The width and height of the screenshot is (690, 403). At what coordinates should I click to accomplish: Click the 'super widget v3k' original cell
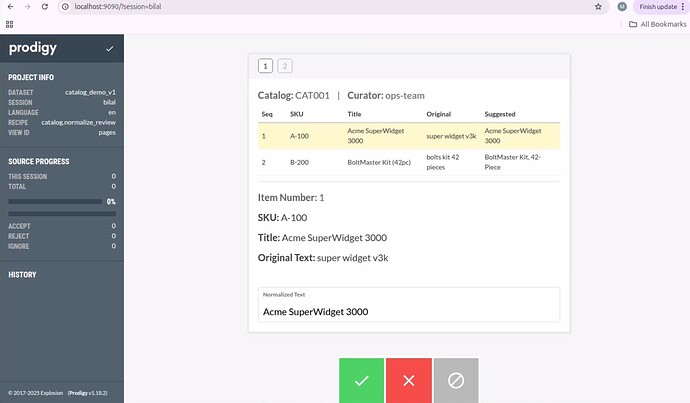pyautogui.click(x=451, y=136)
